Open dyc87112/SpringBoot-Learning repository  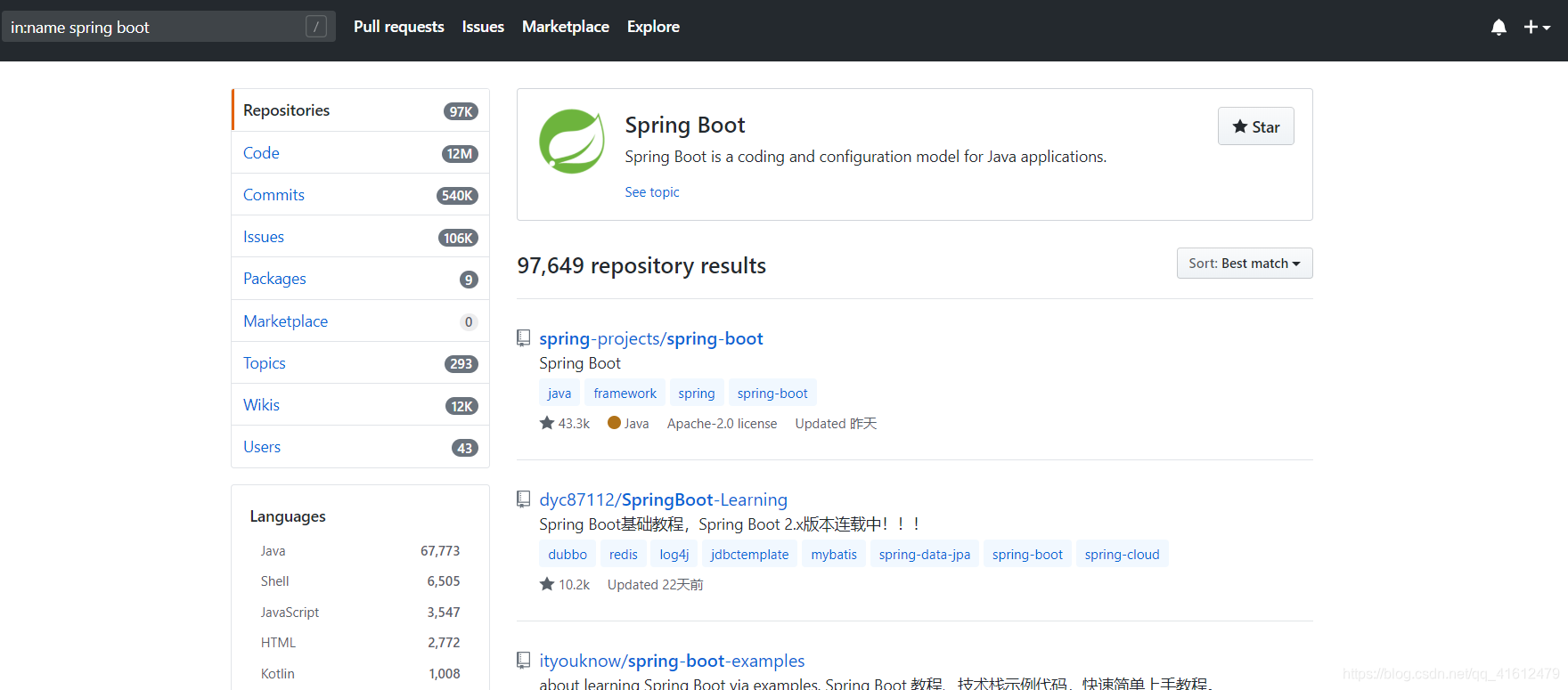(663, 499)
